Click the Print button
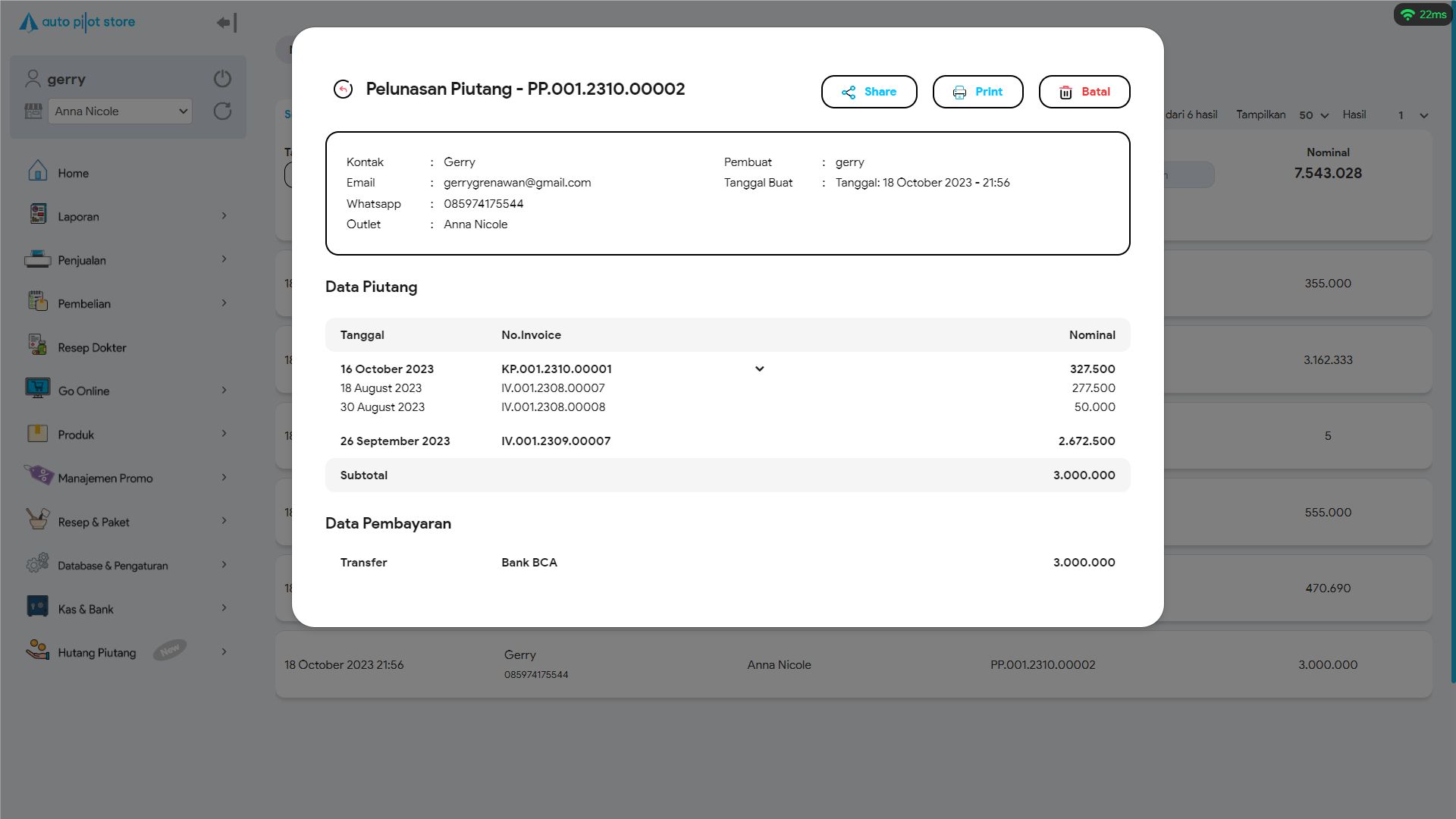1456x819 pixels. coord(977,92)
